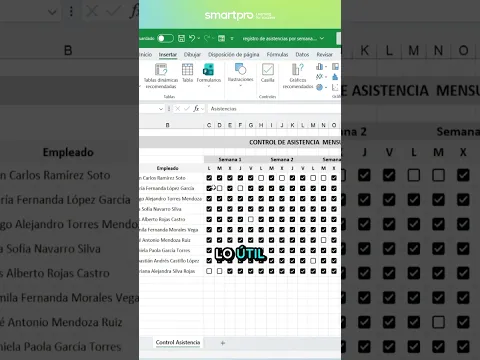Check Alejandra Silva Rojas's empty box in column D

219,271
